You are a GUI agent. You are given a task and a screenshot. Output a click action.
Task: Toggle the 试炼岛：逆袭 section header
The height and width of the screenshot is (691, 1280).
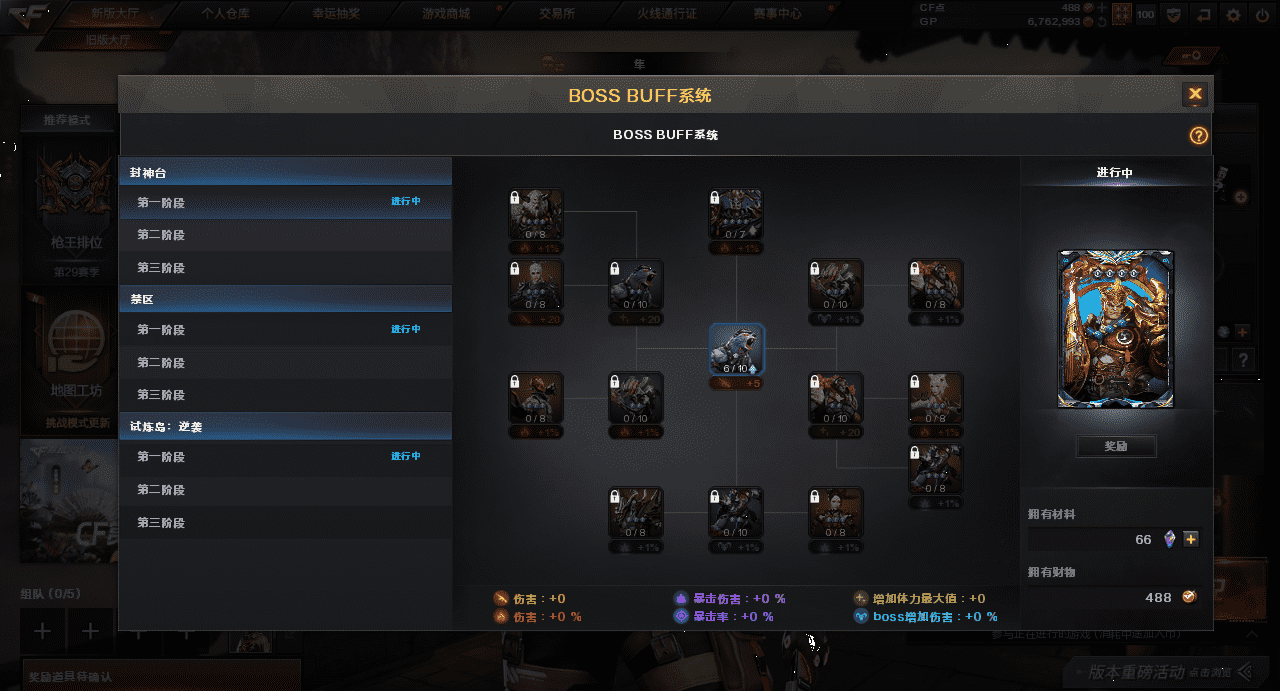(285, 426)
